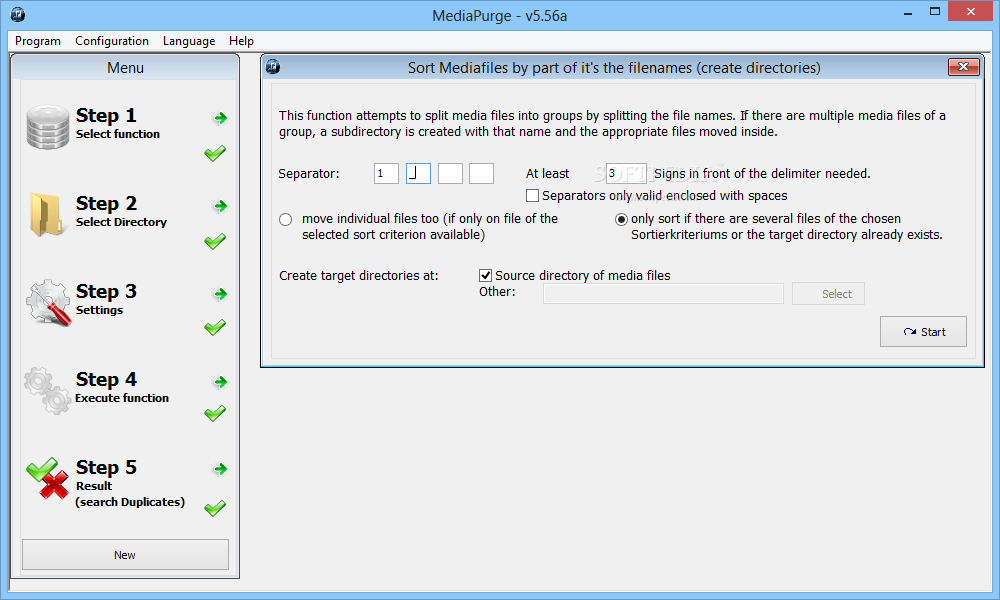Click the New button in Menu panel

126,555
